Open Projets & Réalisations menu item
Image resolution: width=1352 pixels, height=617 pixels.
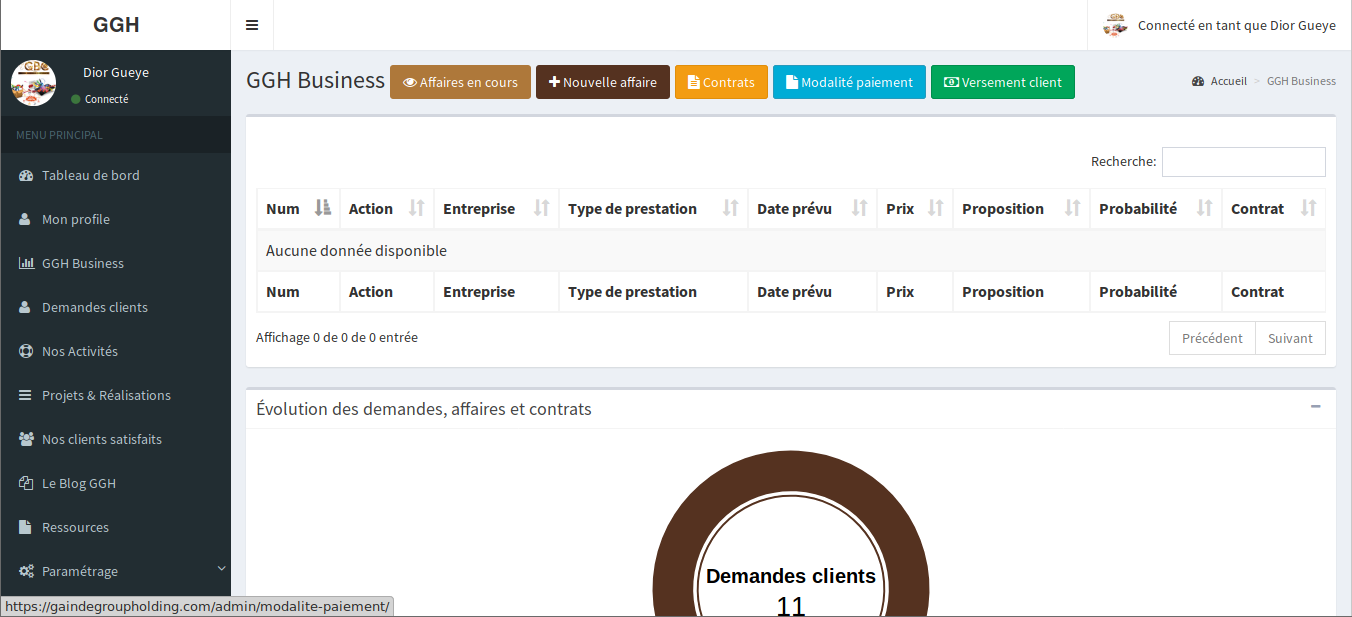tap(115, 395)
